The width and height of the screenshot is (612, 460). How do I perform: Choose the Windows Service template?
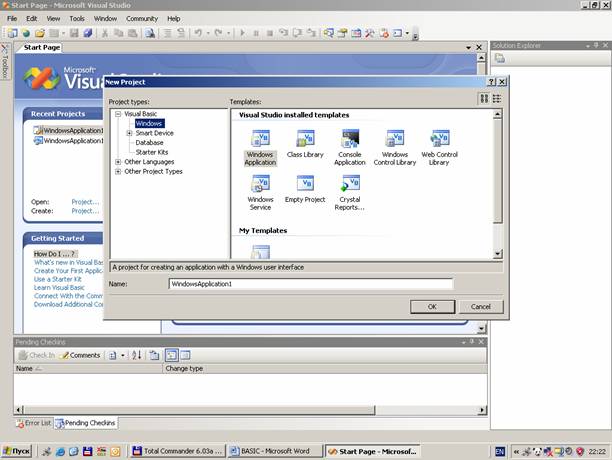coord(260,193)
